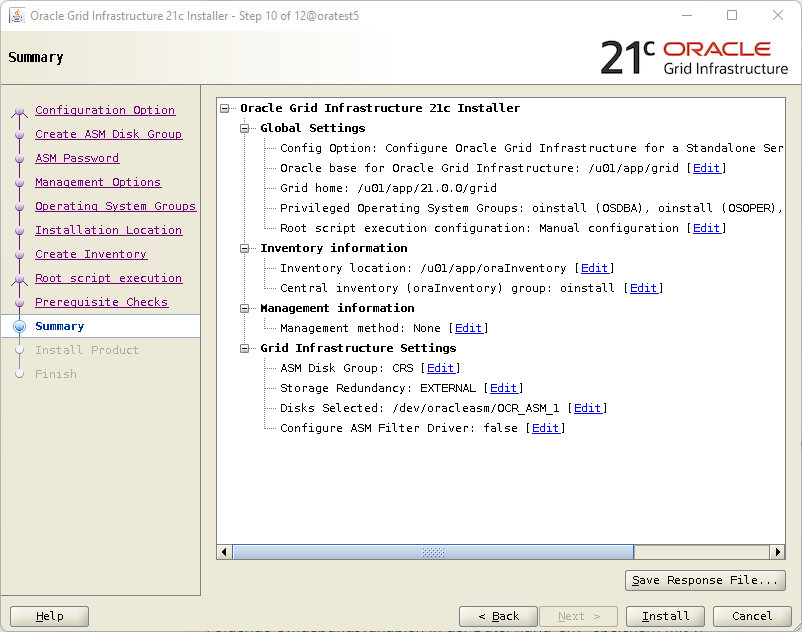Jump to Management Options step
The height and width of the screenshot is (632, 802).
[98, 182]
